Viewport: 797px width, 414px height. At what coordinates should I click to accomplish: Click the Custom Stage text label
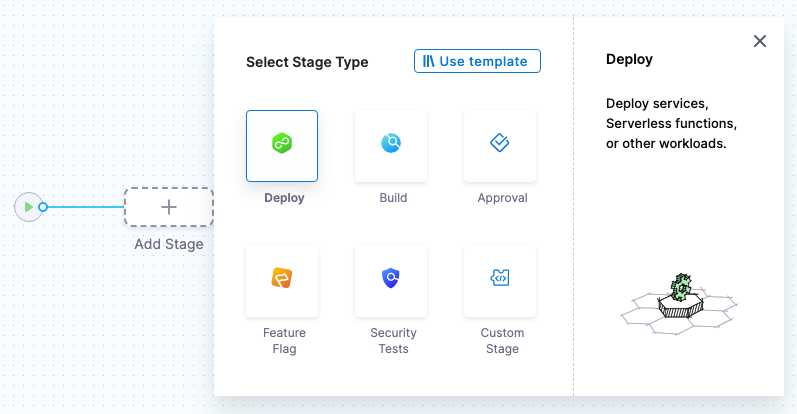(x=502, y=341)
